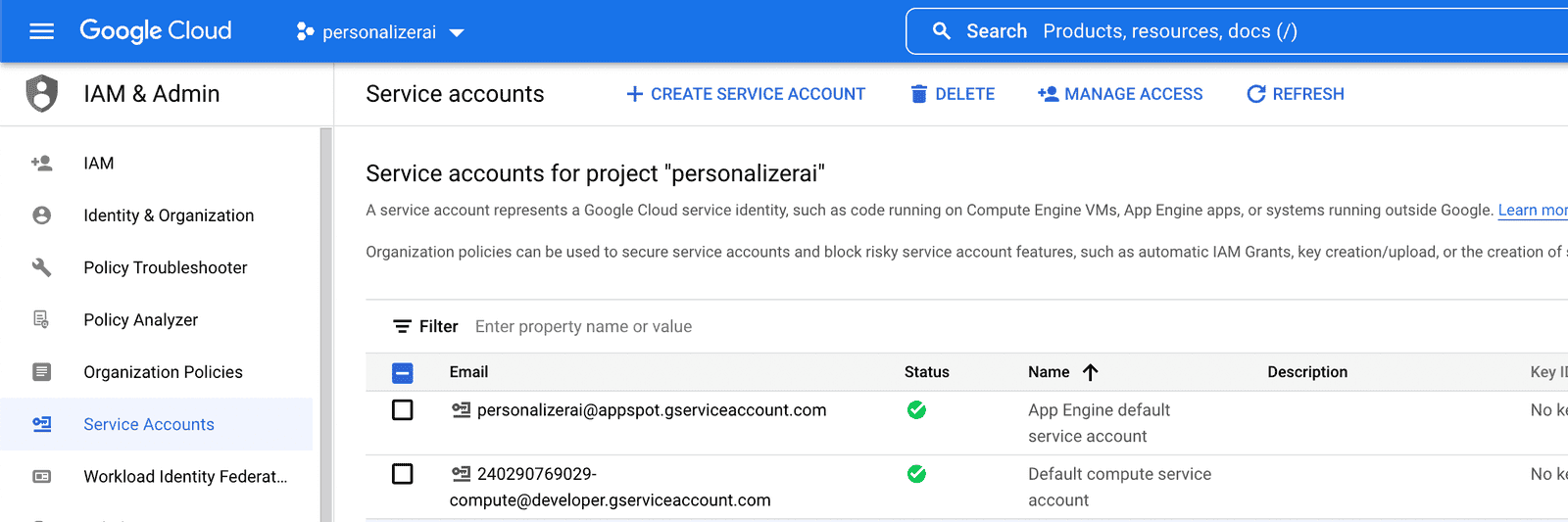
Task: Click the Policy Troubleshooter wrench icon
Action: (x=41, y=267)
